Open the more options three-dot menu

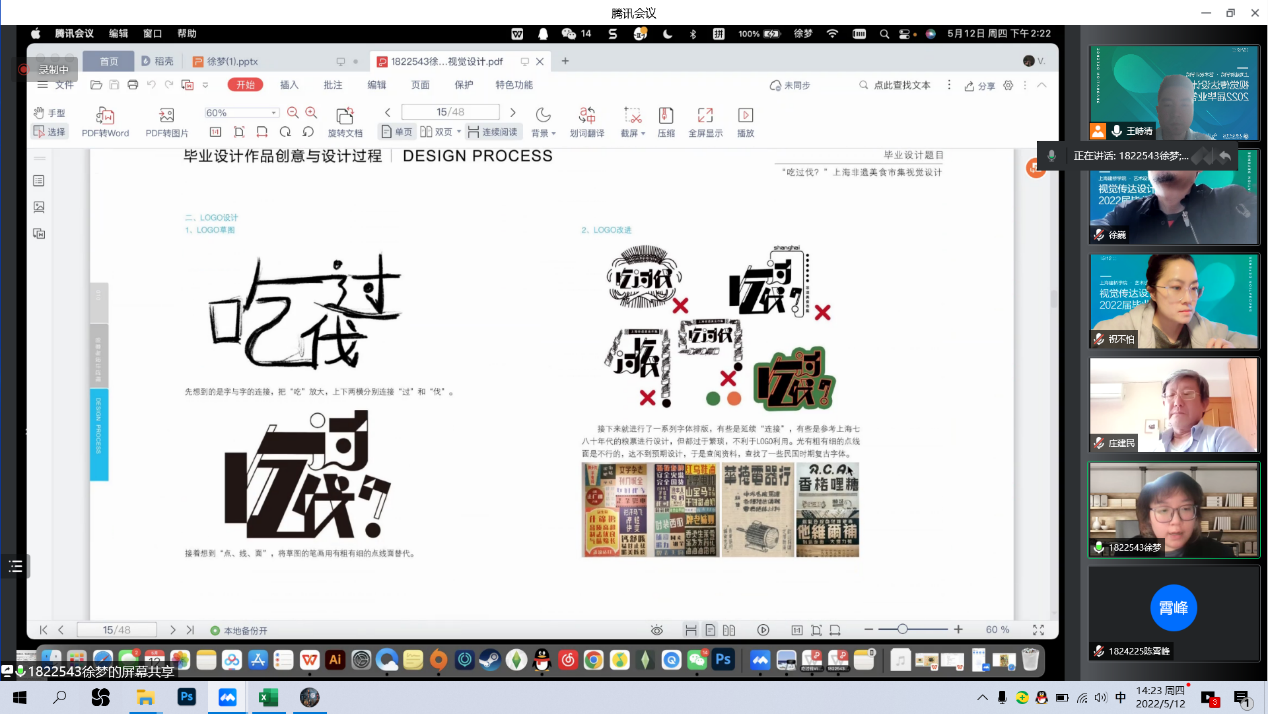click(1026, 85)
